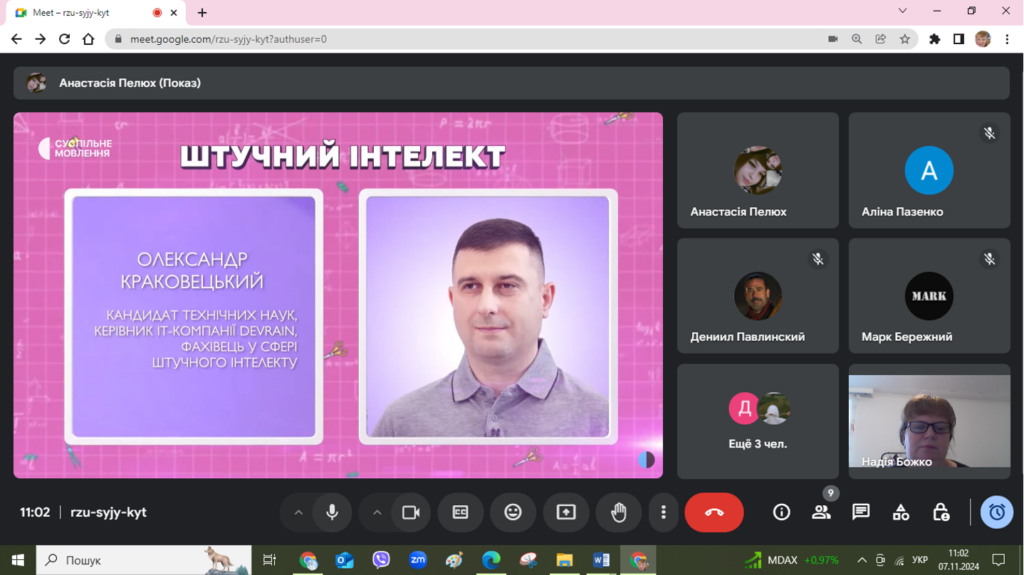Click the blue clock timer icon
The height and width of the screenshot is (575, 1024).
pyautogui.click(x=997, y=512)
